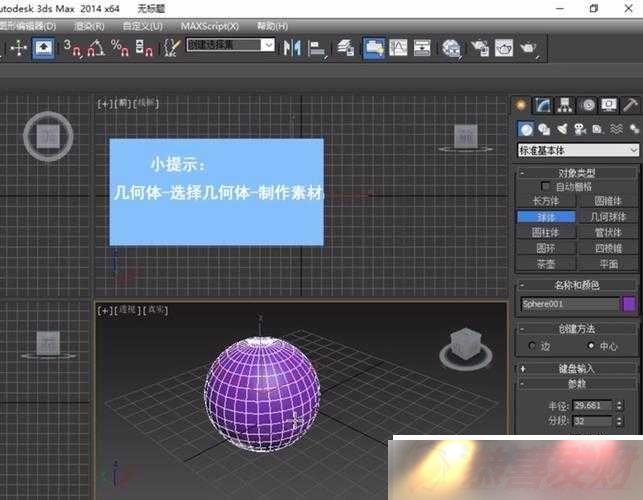Collapse the 名称和颜色 rollout
The image size is (643, 500).
576,285
